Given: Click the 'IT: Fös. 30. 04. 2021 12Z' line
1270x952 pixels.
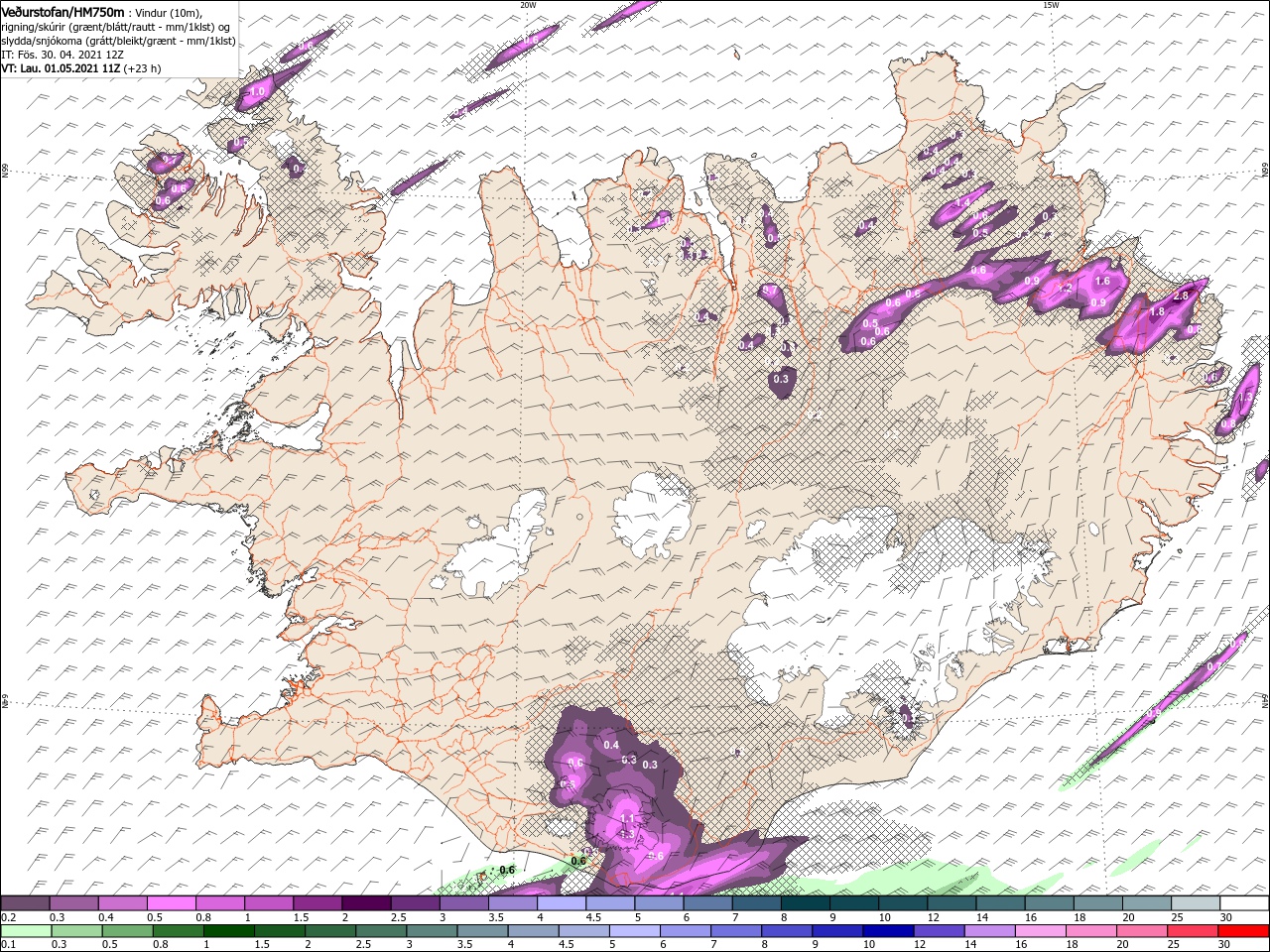Looking at the screenshot, I should pyautogui.click(x=63, y=55).
